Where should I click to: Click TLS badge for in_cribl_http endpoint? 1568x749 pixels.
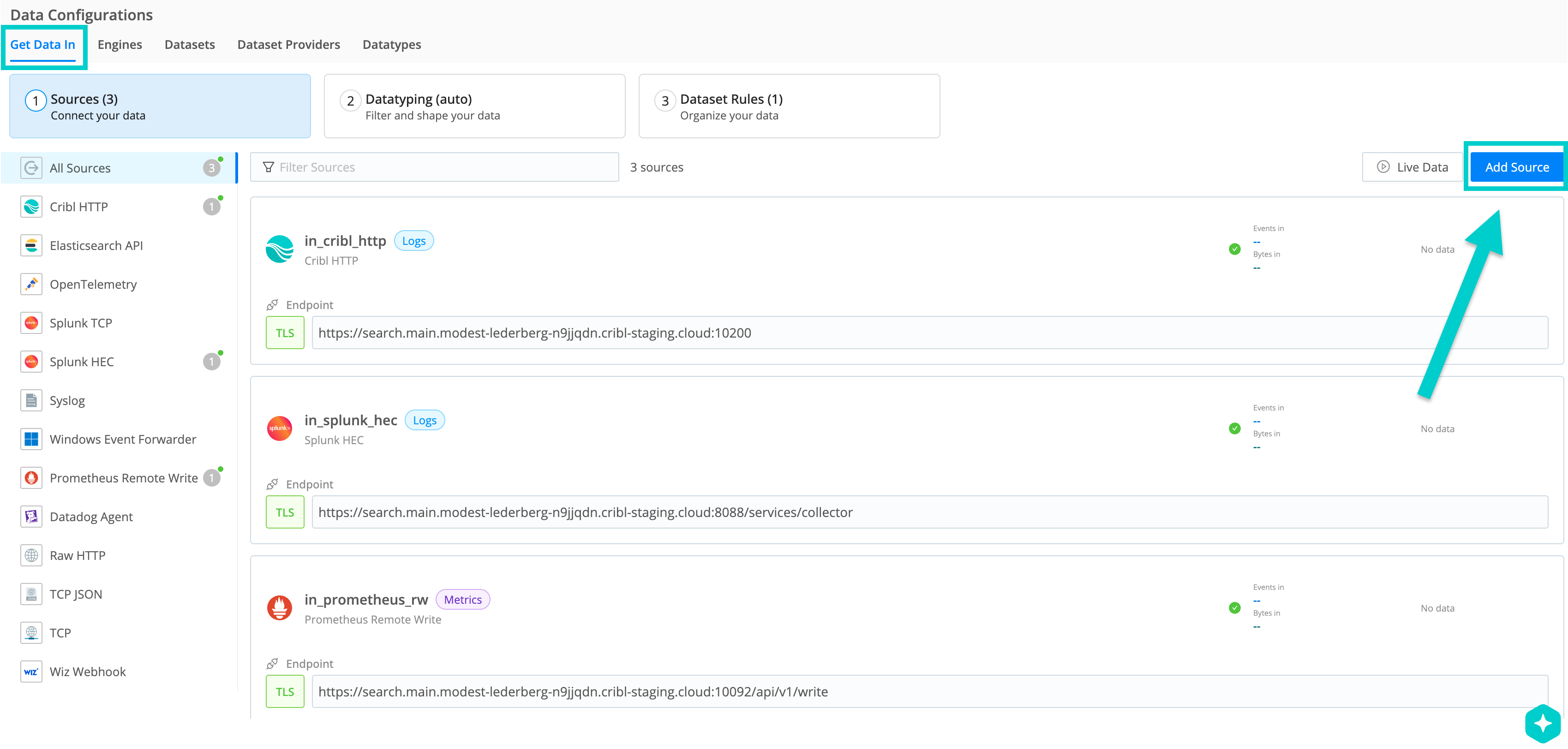(285, 333)
